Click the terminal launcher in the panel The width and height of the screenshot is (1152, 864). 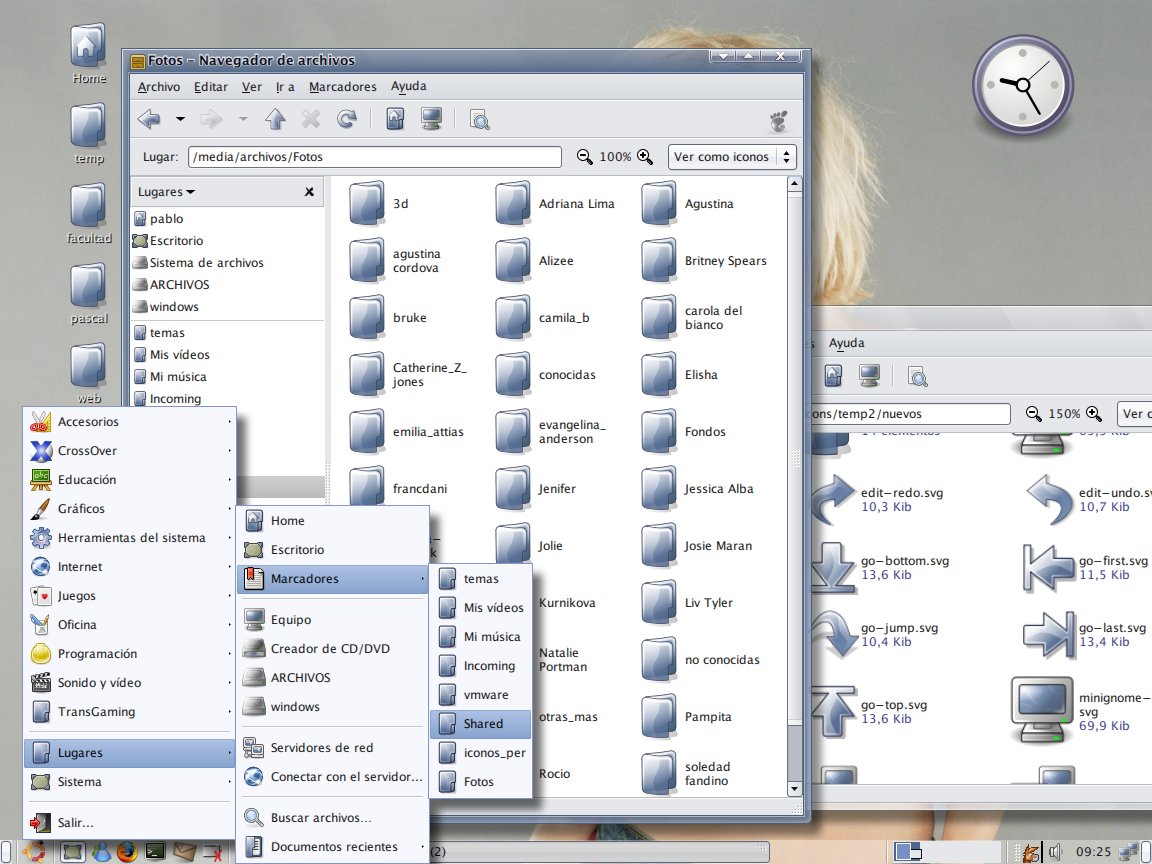pyautogui.click(x=155, y=852)
